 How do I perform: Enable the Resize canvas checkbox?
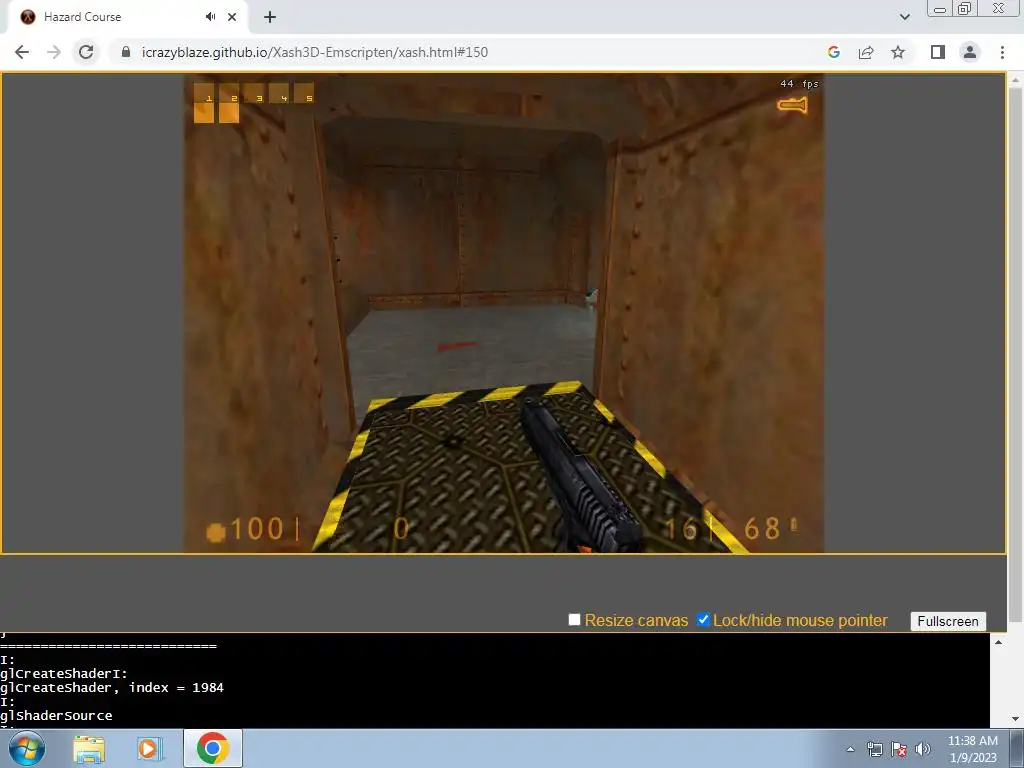tap(574, 620)
